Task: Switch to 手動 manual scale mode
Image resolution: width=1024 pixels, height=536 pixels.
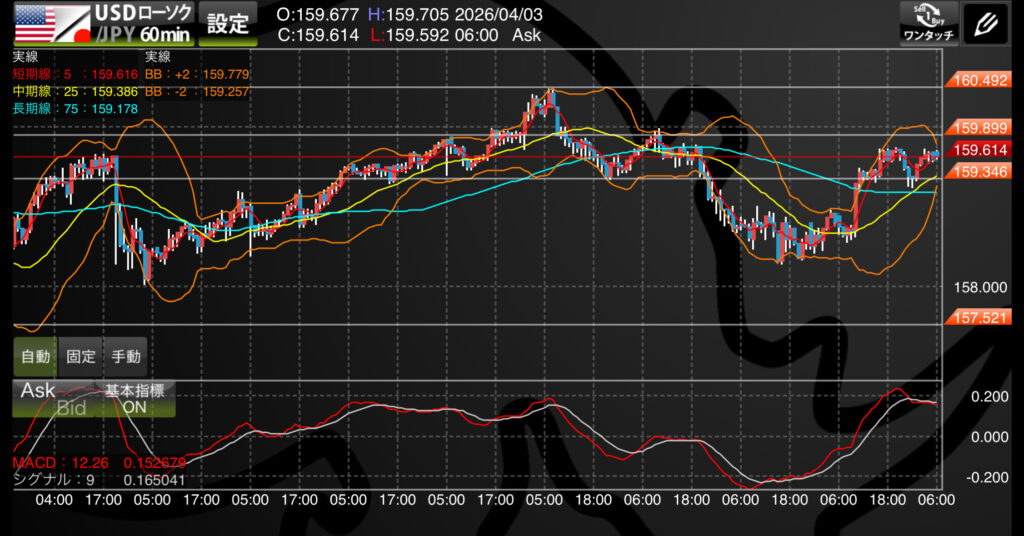Action: 126,355
